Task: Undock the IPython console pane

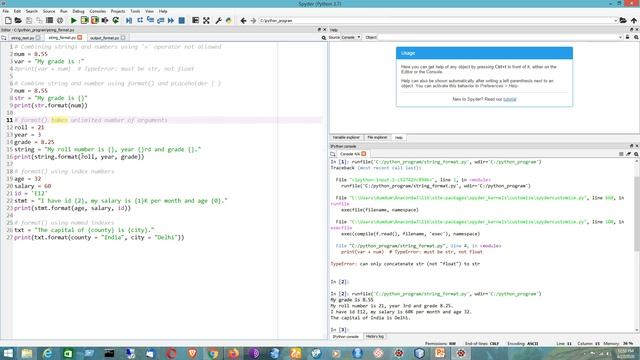Action: point(631,146)
